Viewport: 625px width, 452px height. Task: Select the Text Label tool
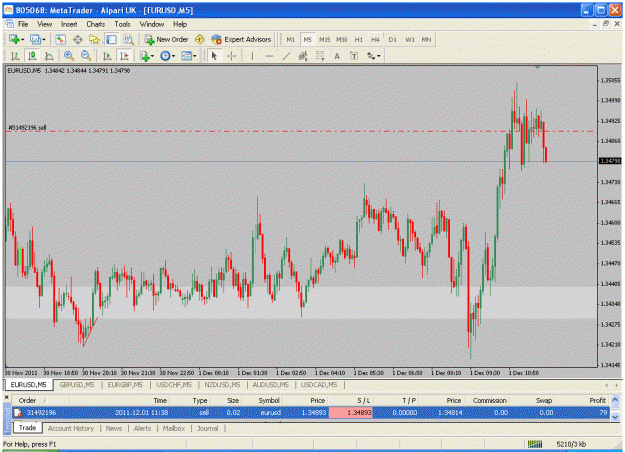tap(354, 56)
